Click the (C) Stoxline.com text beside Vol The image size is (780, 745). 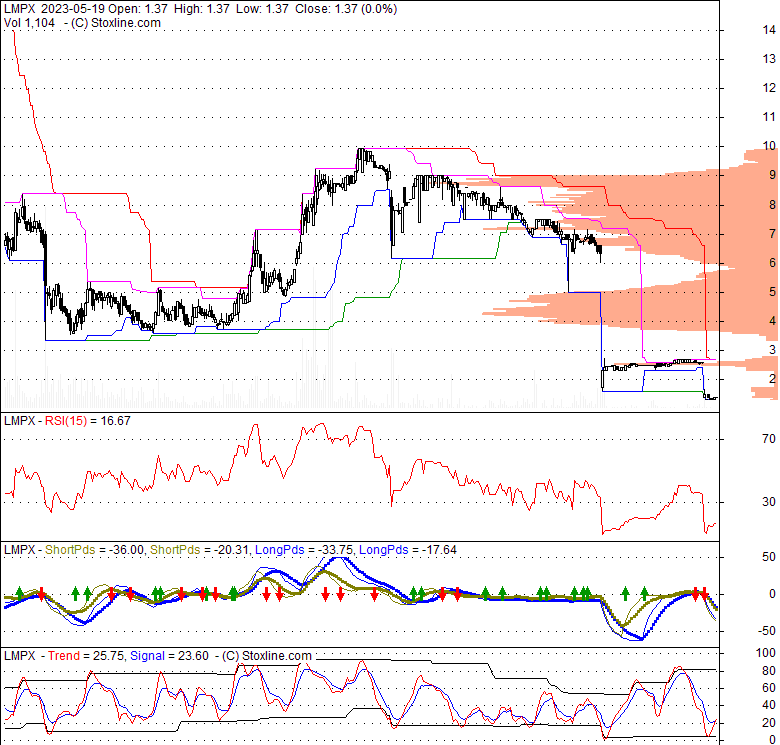[116, 23]
